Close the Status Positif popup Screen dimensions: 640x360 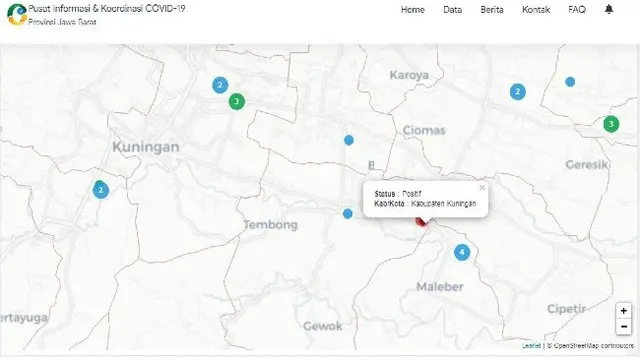click(482, 188)
